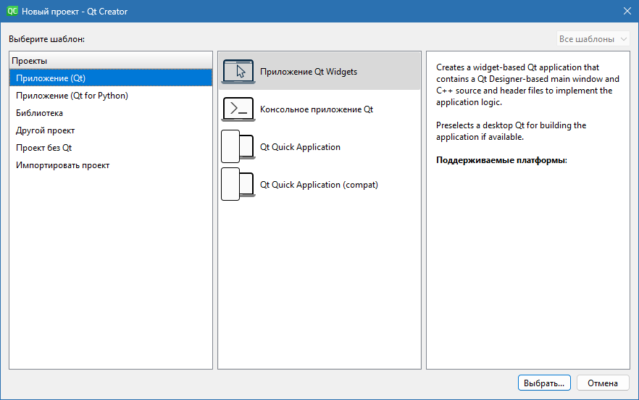Open the 'Все шаблоны' template filter dropdown
Screen dimensions: 639x400
[593, 39]
